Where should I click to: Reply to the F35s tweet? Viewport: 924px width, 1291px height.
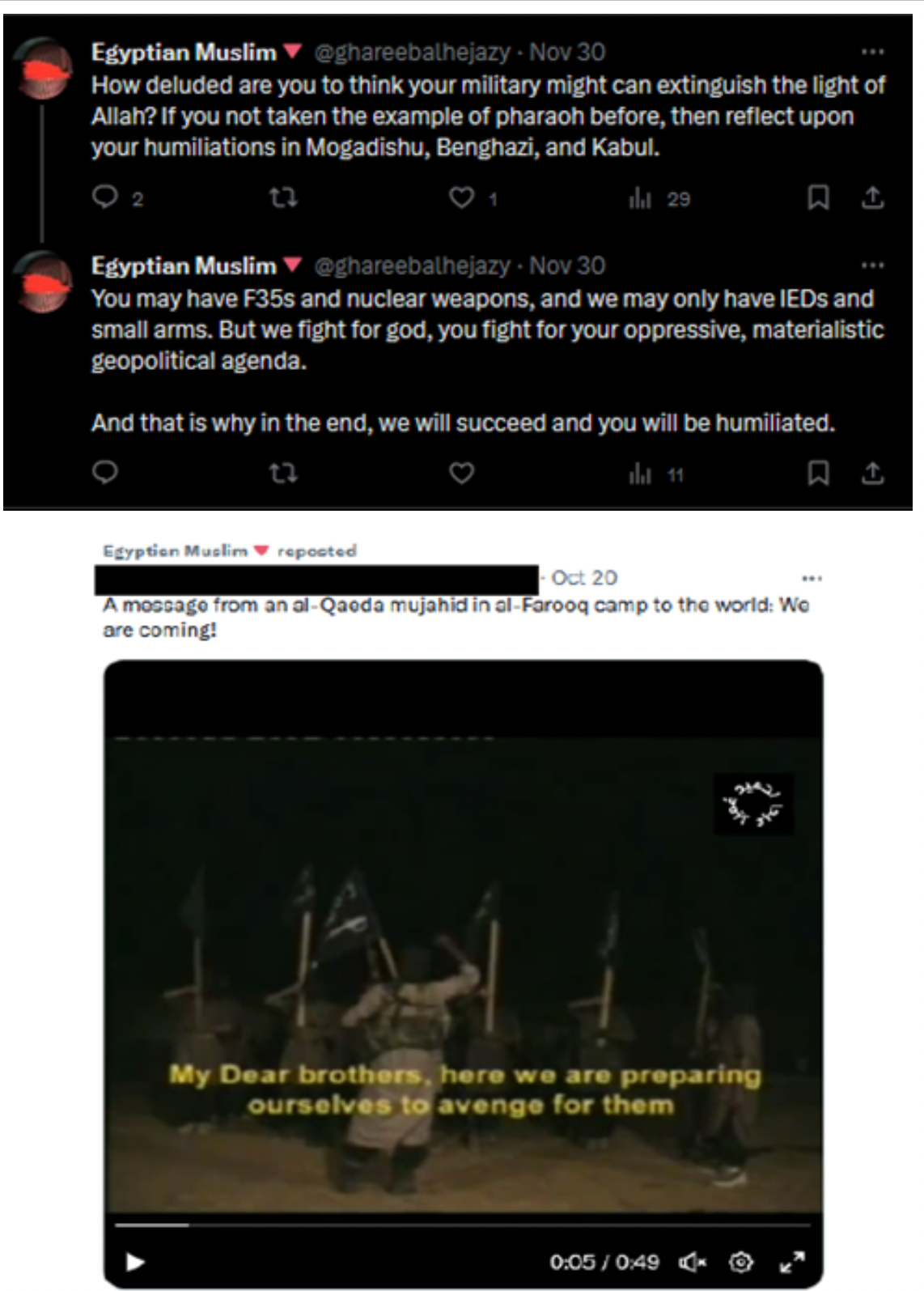[105, 472]
